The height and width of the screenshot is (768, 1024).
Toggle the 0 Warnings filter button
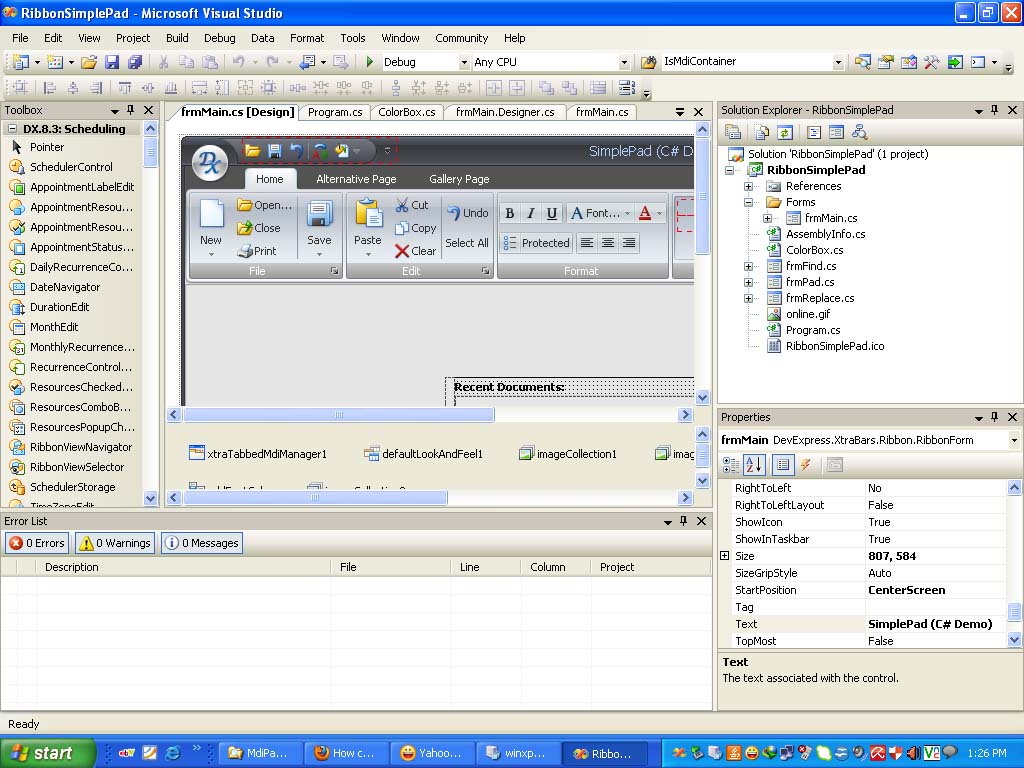pyautogui.click(x=115, y=543)
